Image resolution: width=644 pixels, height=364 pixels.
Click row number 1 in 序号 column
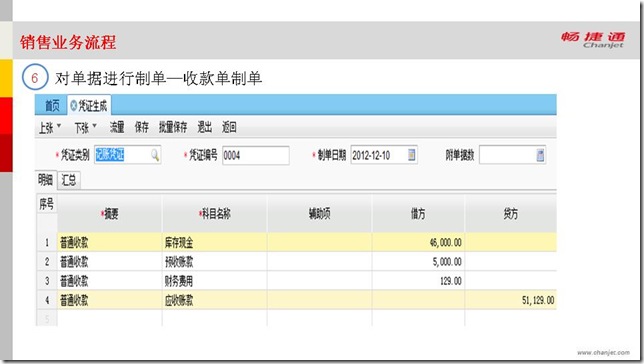[x=47, y=242]
